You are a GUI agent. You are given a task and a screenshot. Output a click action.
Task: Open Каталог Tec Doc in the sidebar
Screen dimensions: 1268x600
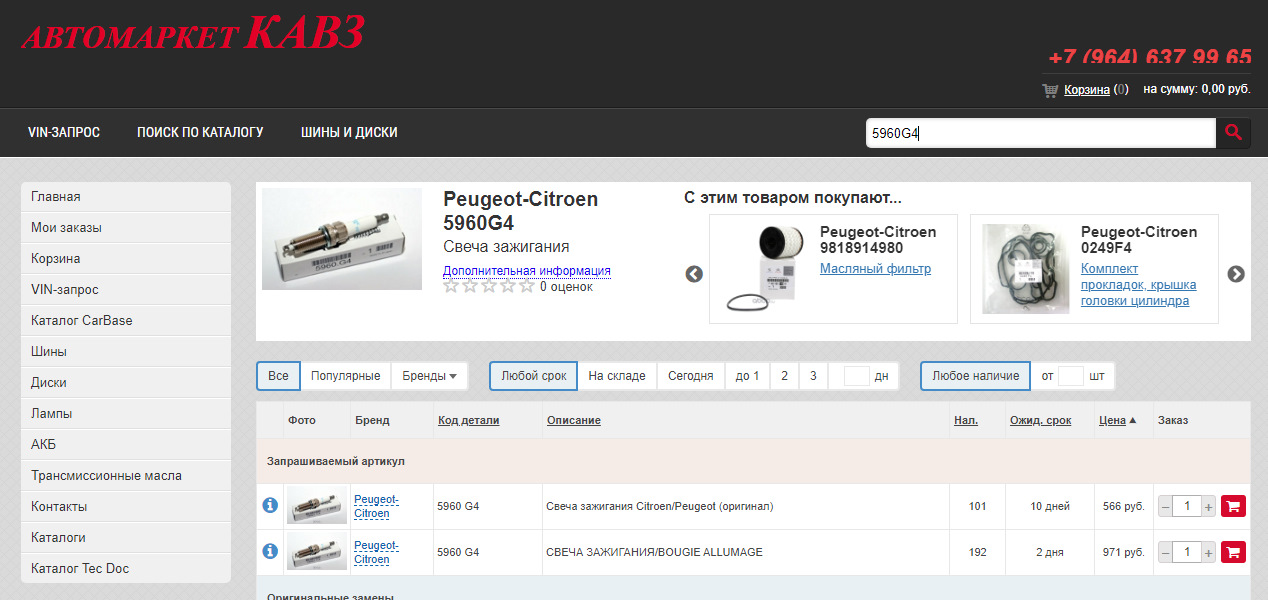(126, 569)
